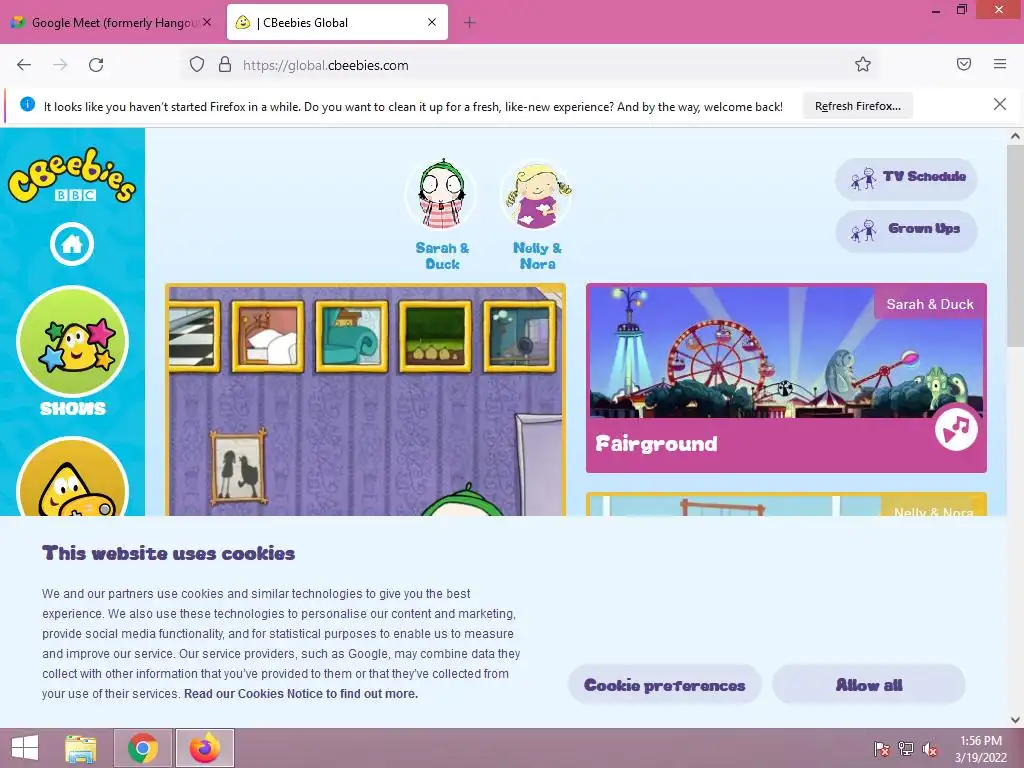Click the Refresh Firefox button
The image size is (1024, 768).
pos(857,106)
